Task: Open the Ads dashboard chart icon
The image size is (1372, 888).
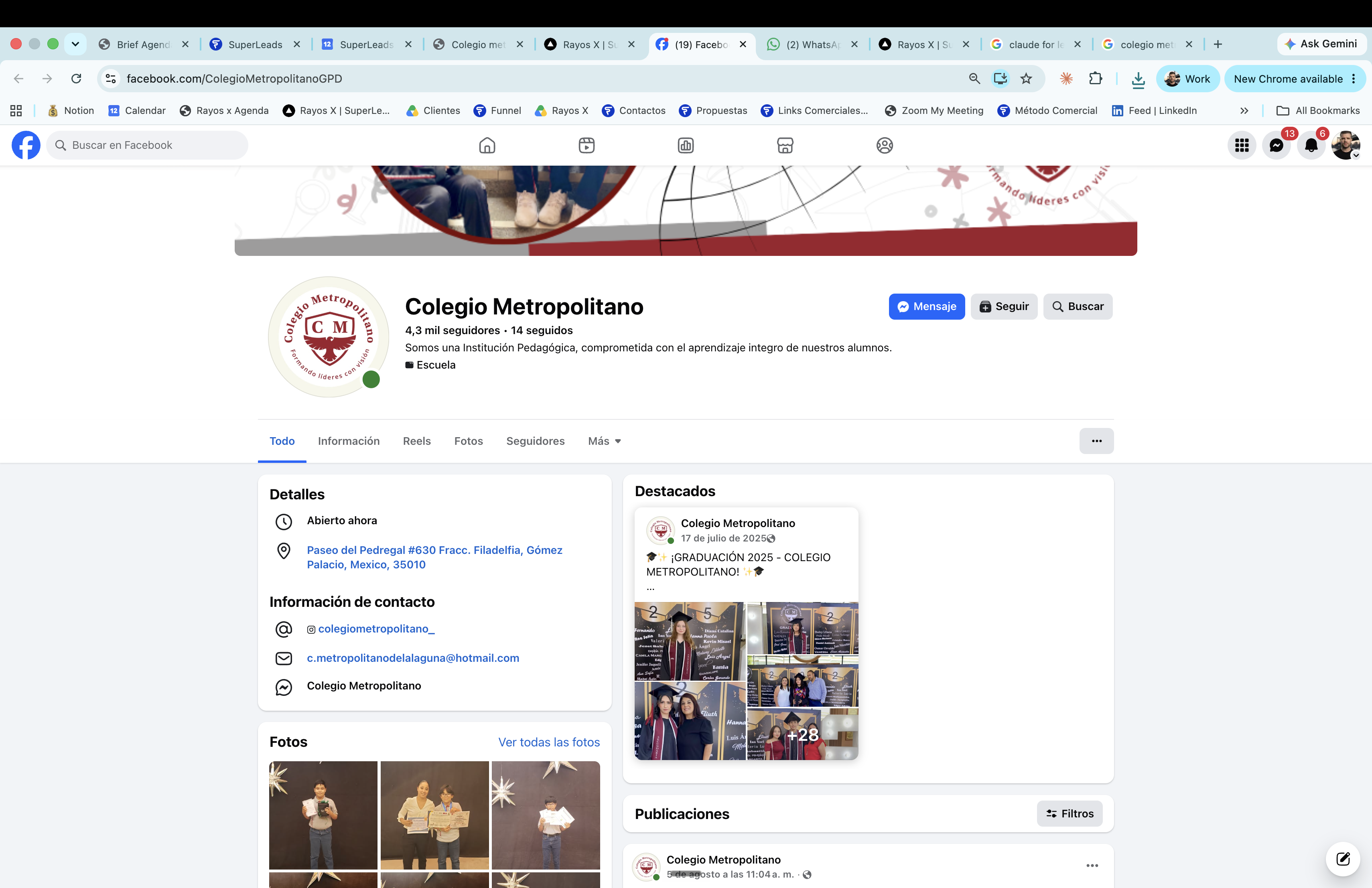Action: [x=686, y=145]
